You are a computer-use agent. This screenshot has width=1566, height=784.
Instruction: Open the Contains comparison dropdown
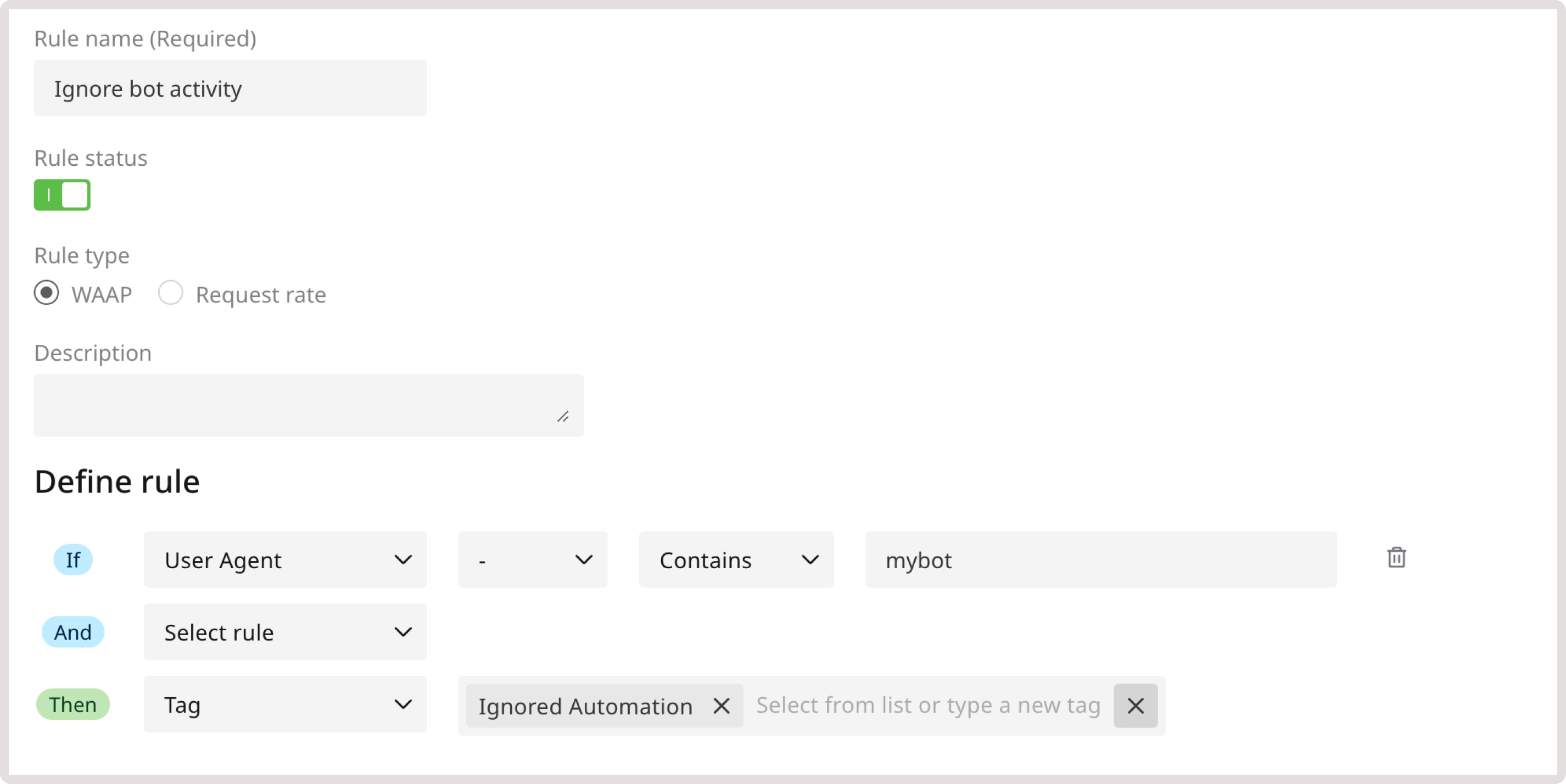pyautogui.click(x=736, y=560)
